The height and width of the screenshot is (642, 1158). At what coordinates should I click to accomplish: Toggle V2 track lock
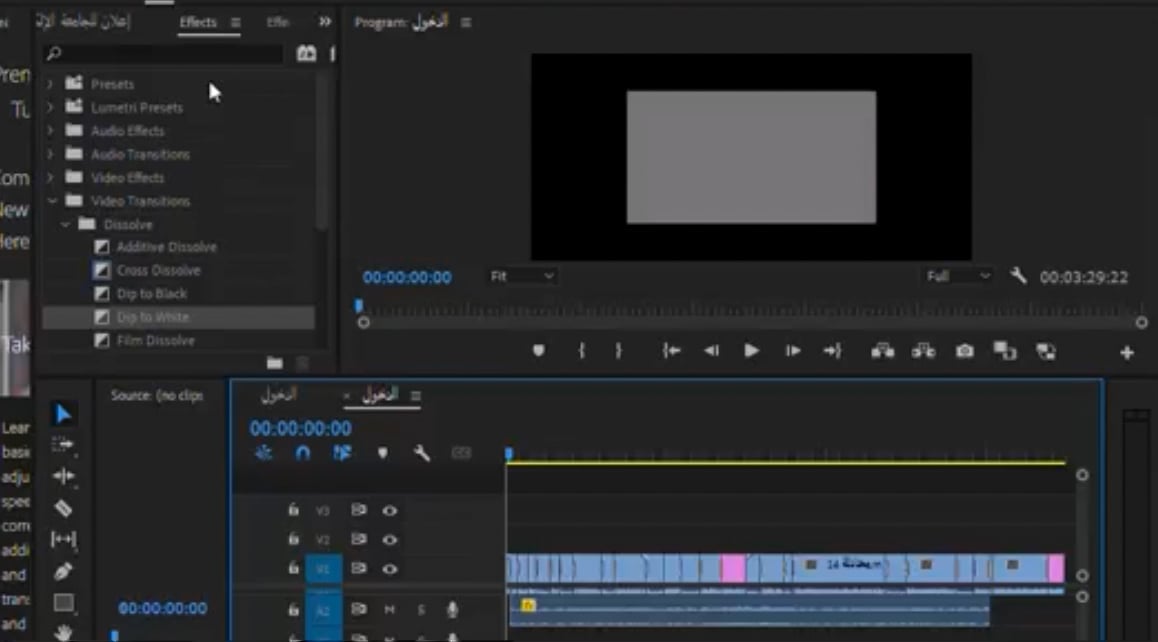[293, 539]
